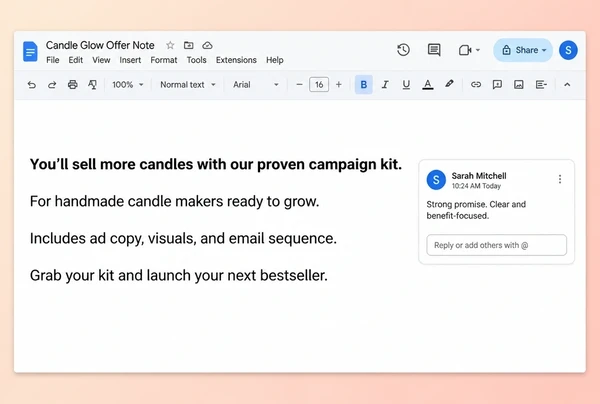Open version history clock icon
Screen dimensions: 600x404
(x=403, y=50)
